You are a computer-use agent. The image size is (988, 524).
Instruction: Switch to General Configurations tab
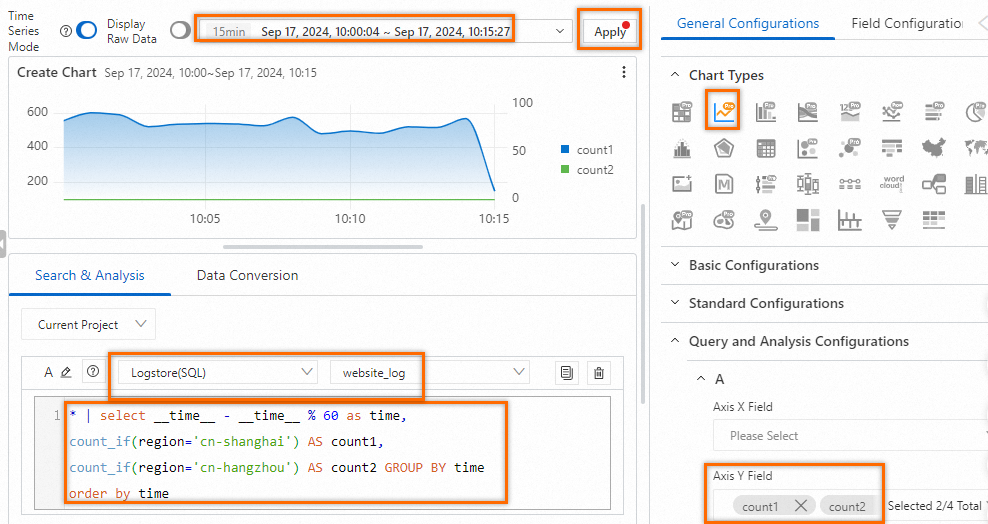tap(748, 23)
